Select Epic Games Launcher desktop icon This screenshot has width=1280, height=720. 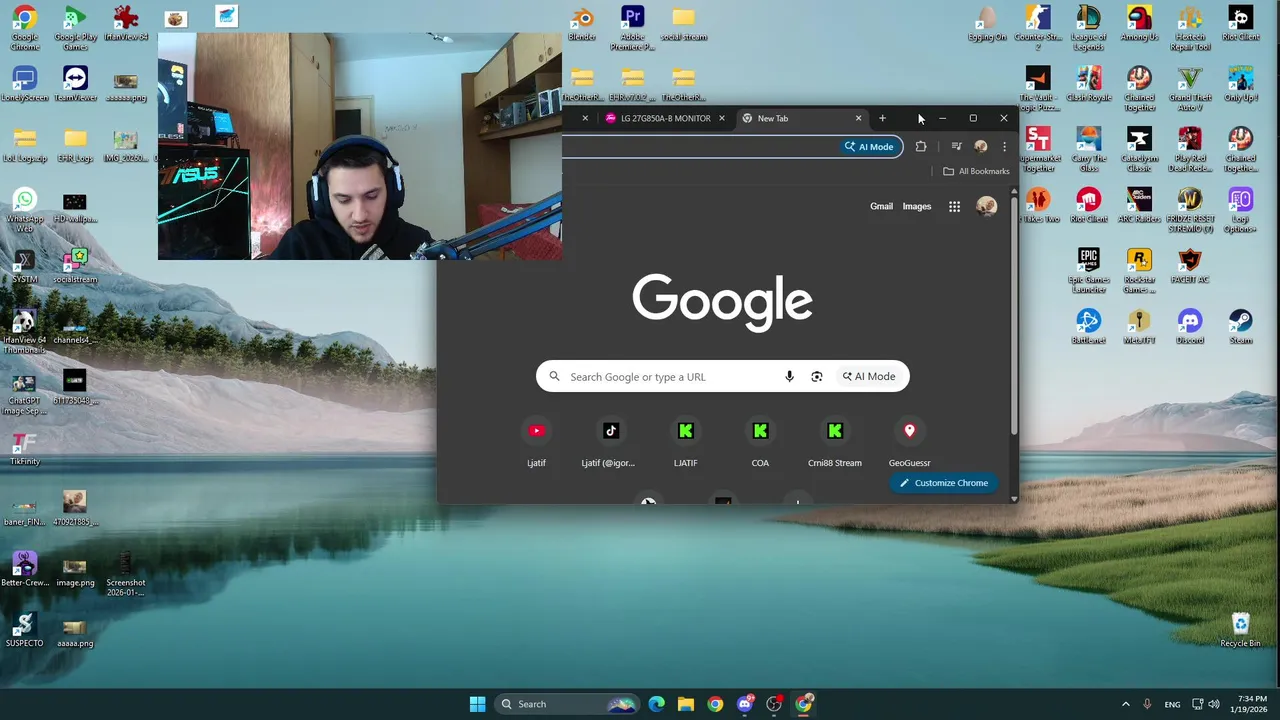point(1089,270)
